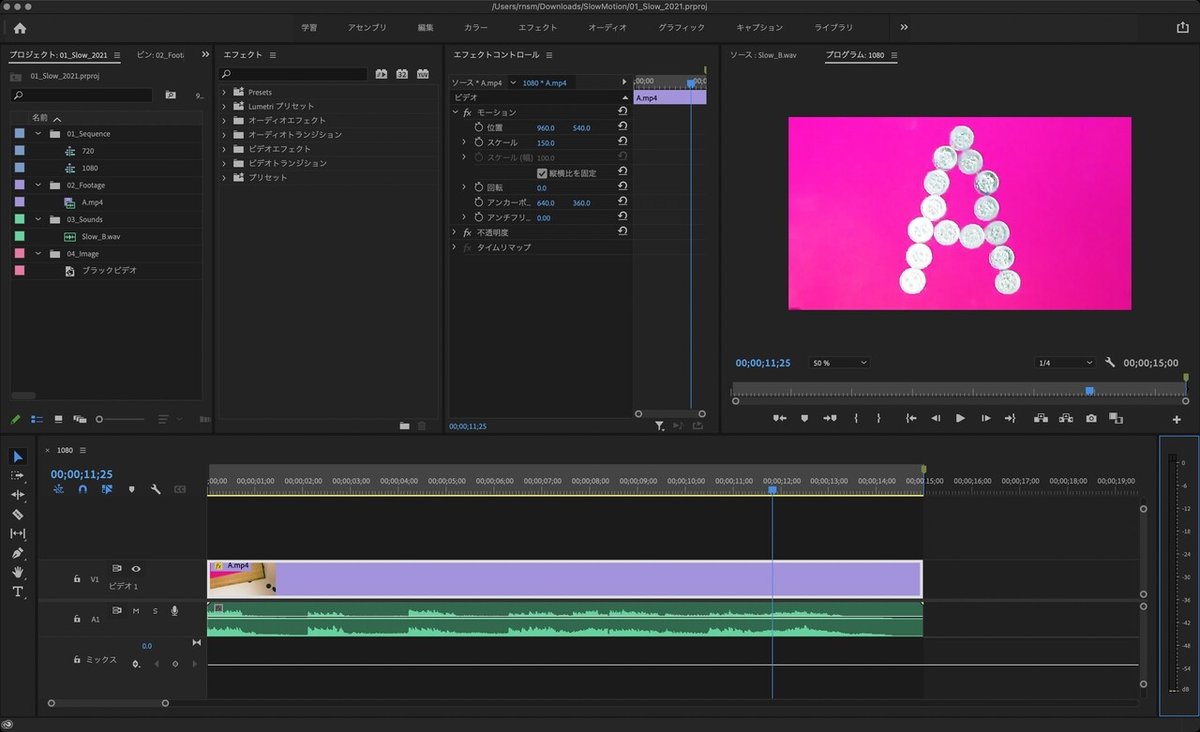Click Mark In in Program monitor
1200x732 pixels.
click(856, 418)
